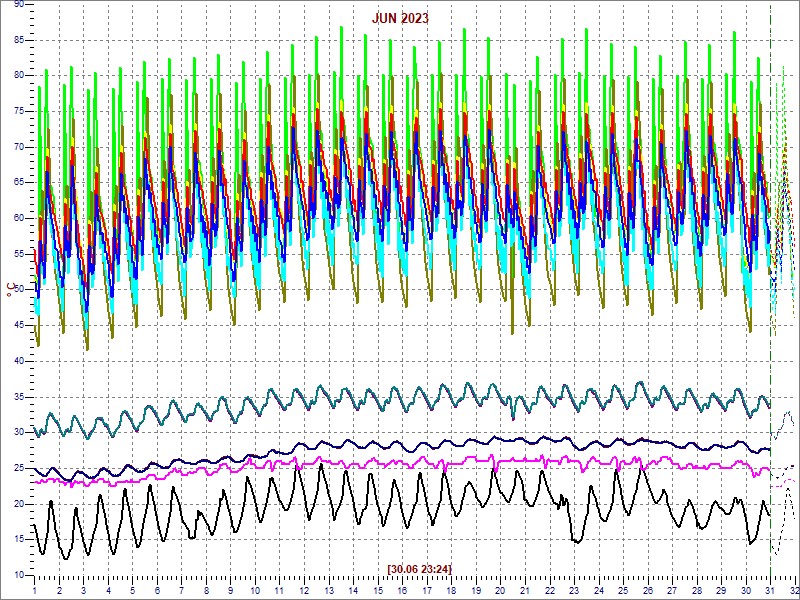Click the 50 label on the y-axis
Image resolution: width=800 pixels, height=600 pixels.
pos(19,290)
